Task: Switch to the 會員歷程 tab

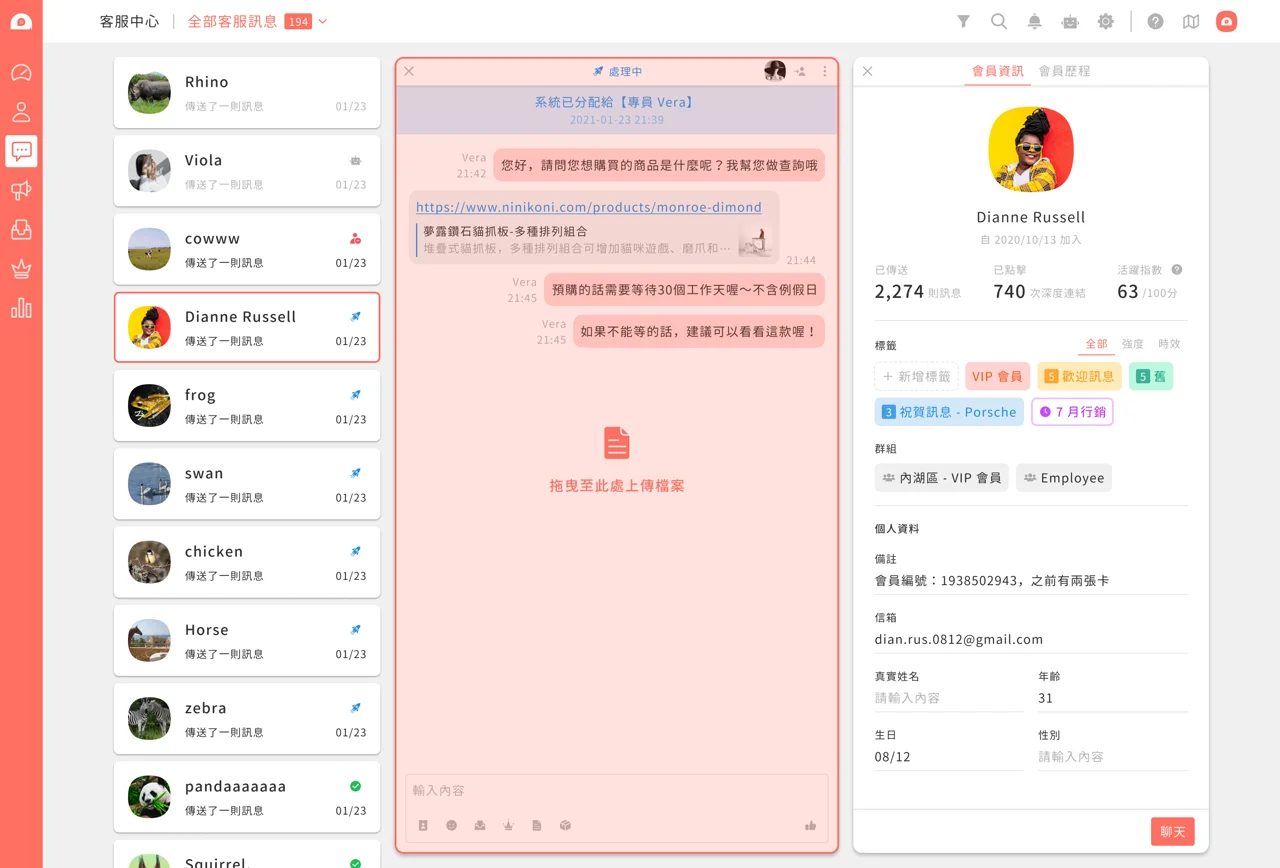Action: click(1064, 71)
